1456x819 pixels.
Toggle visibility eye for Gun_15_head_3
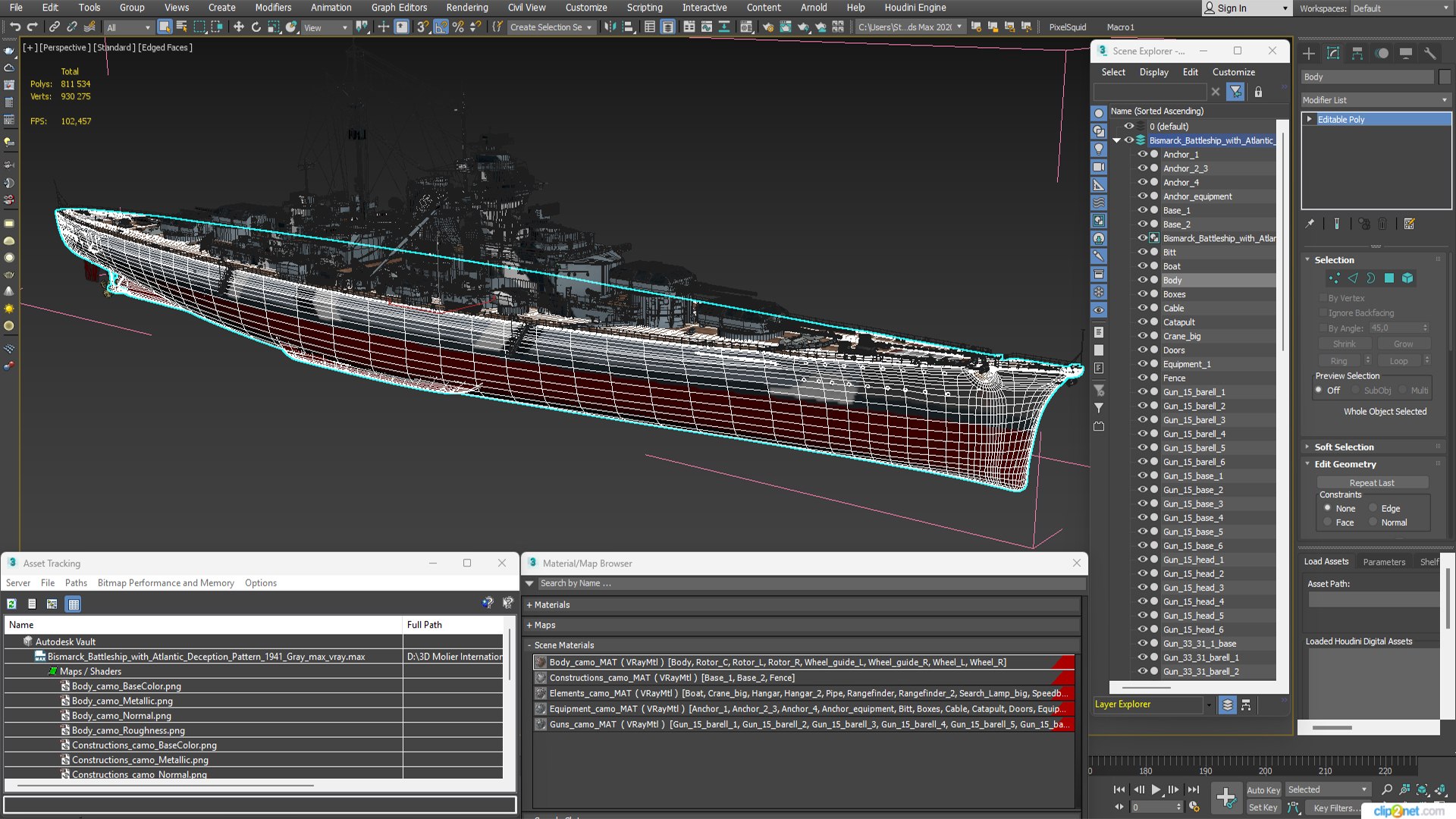click(1142, 588)
